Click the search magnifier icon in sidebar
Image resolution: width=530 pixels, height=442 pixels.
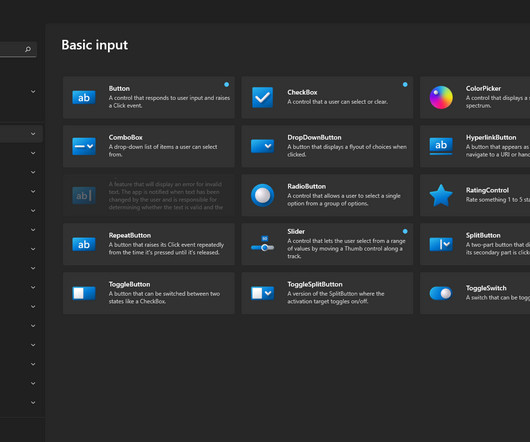[x=28, y=49]
